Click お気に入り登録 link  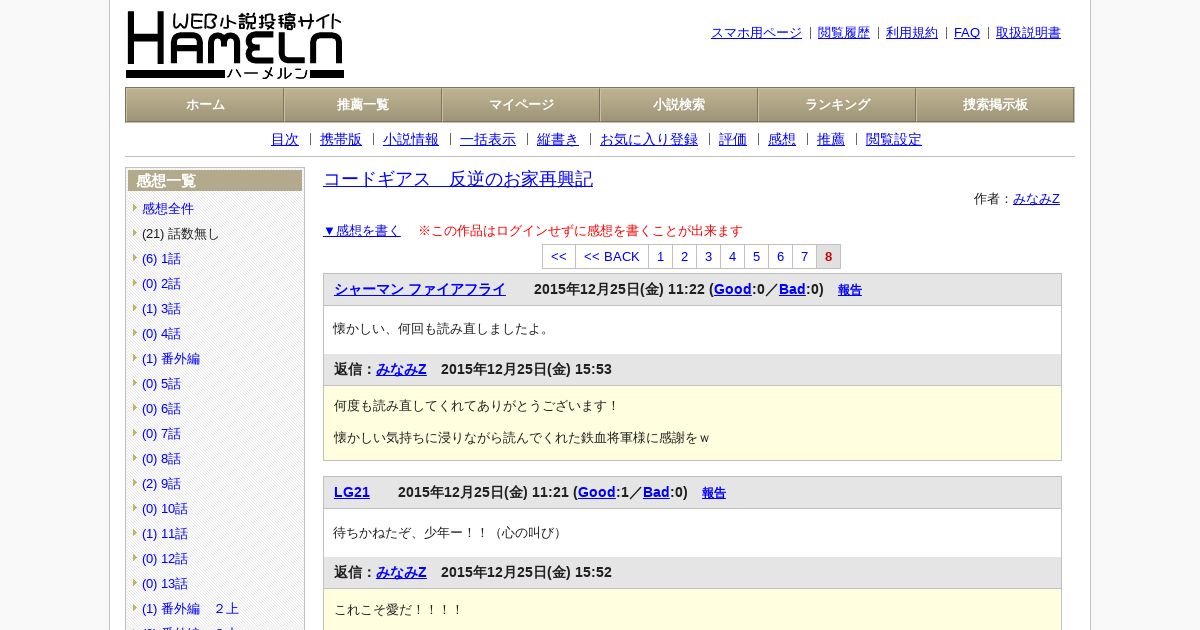[x=649, y=139]
